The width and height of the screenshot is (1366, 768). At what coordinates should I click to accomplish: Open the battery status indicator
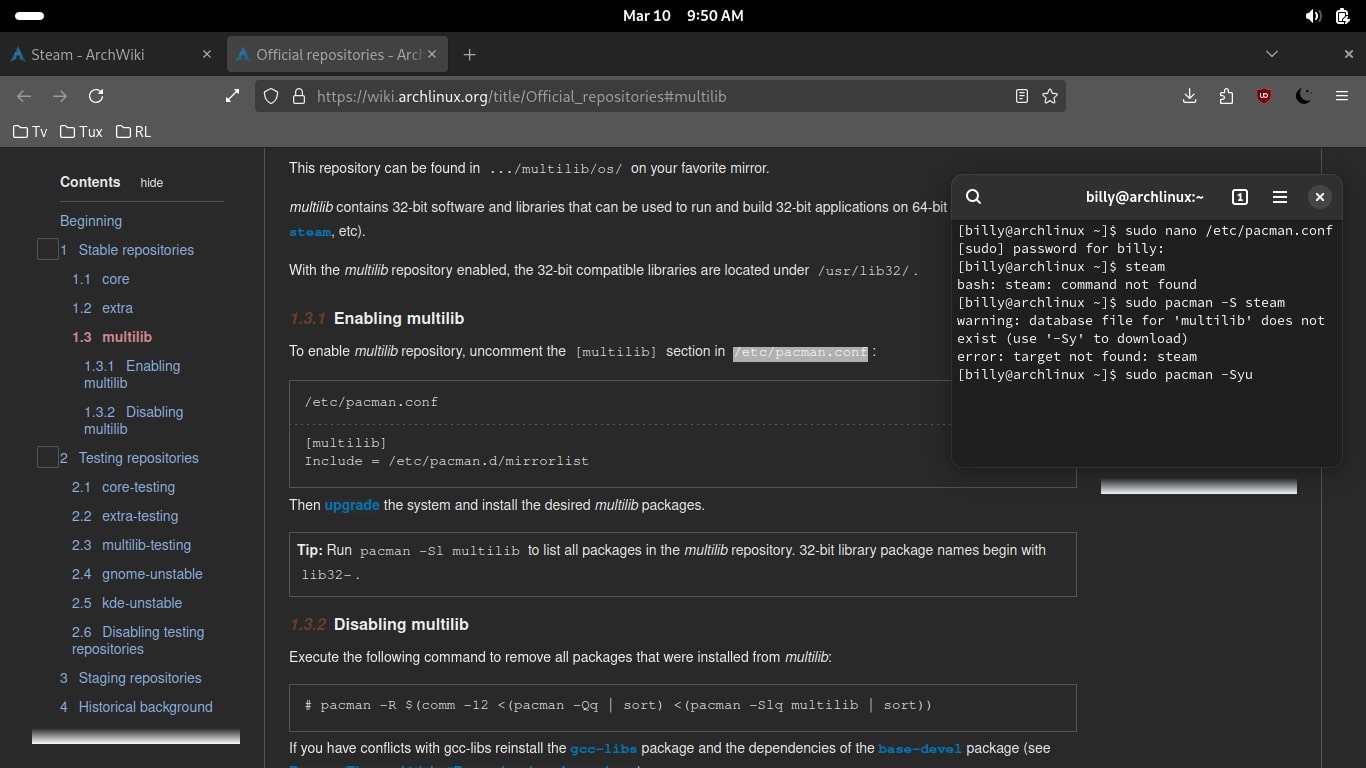pyautogui.click(x=1342, y=16)
